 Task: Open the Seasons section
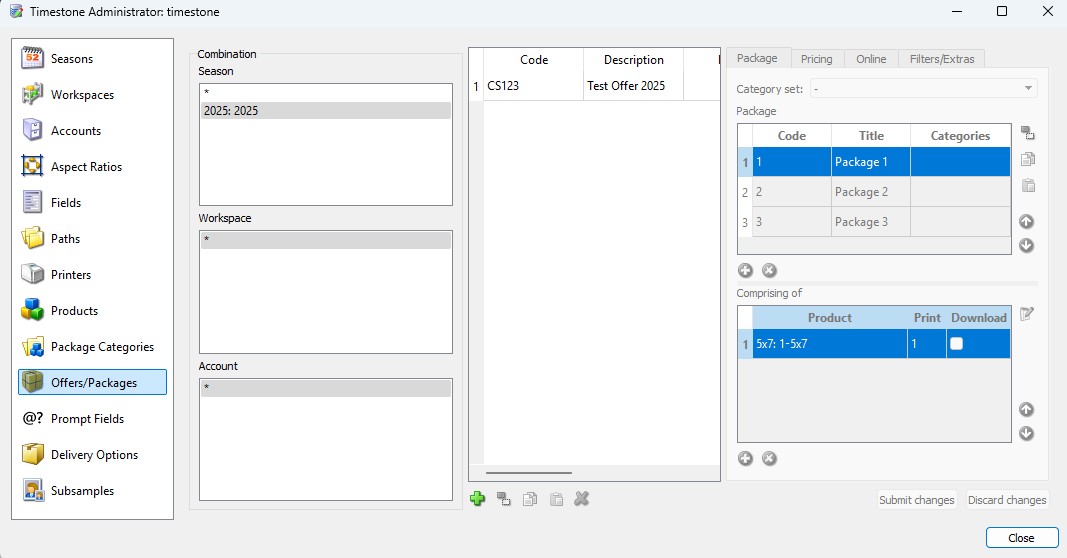92,59
